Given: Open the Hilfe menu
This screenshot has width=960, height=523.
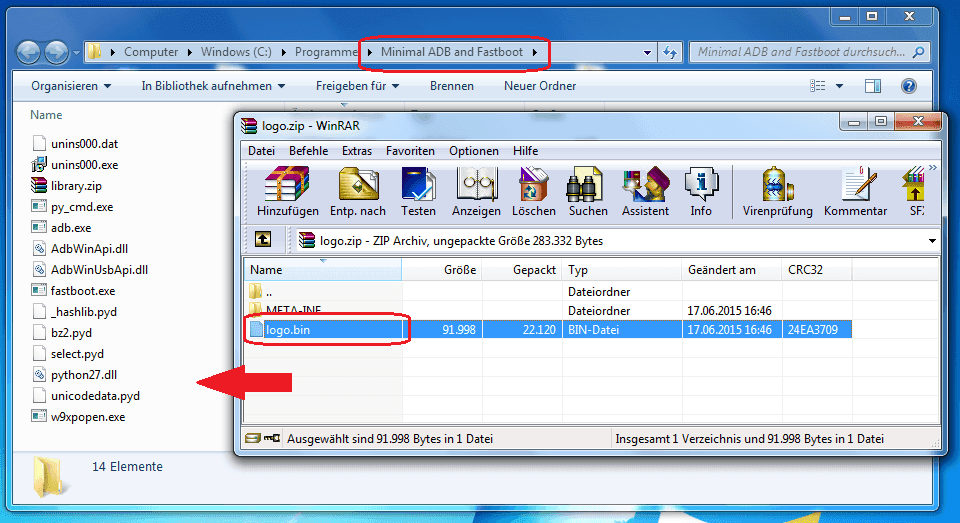Looking at the screenshot, I should click(x=525, y=151).
